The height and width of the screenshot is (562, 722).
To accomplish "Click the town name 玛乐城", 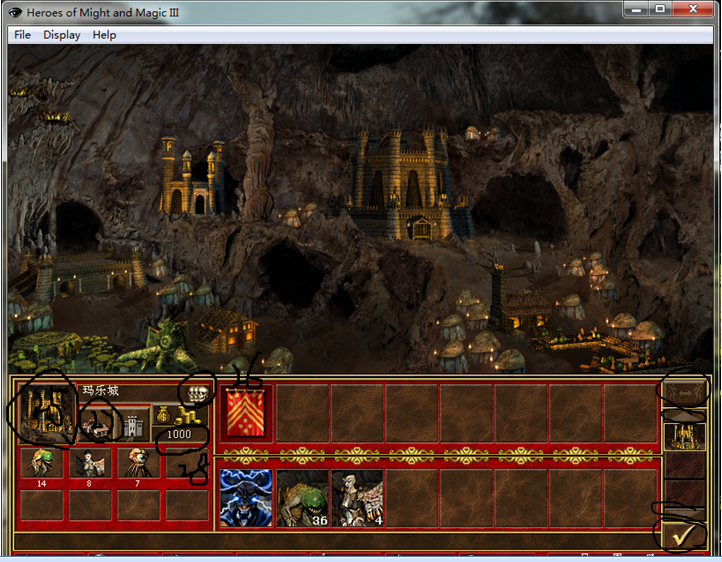I will pyautogui.click(x=100, y=391).
